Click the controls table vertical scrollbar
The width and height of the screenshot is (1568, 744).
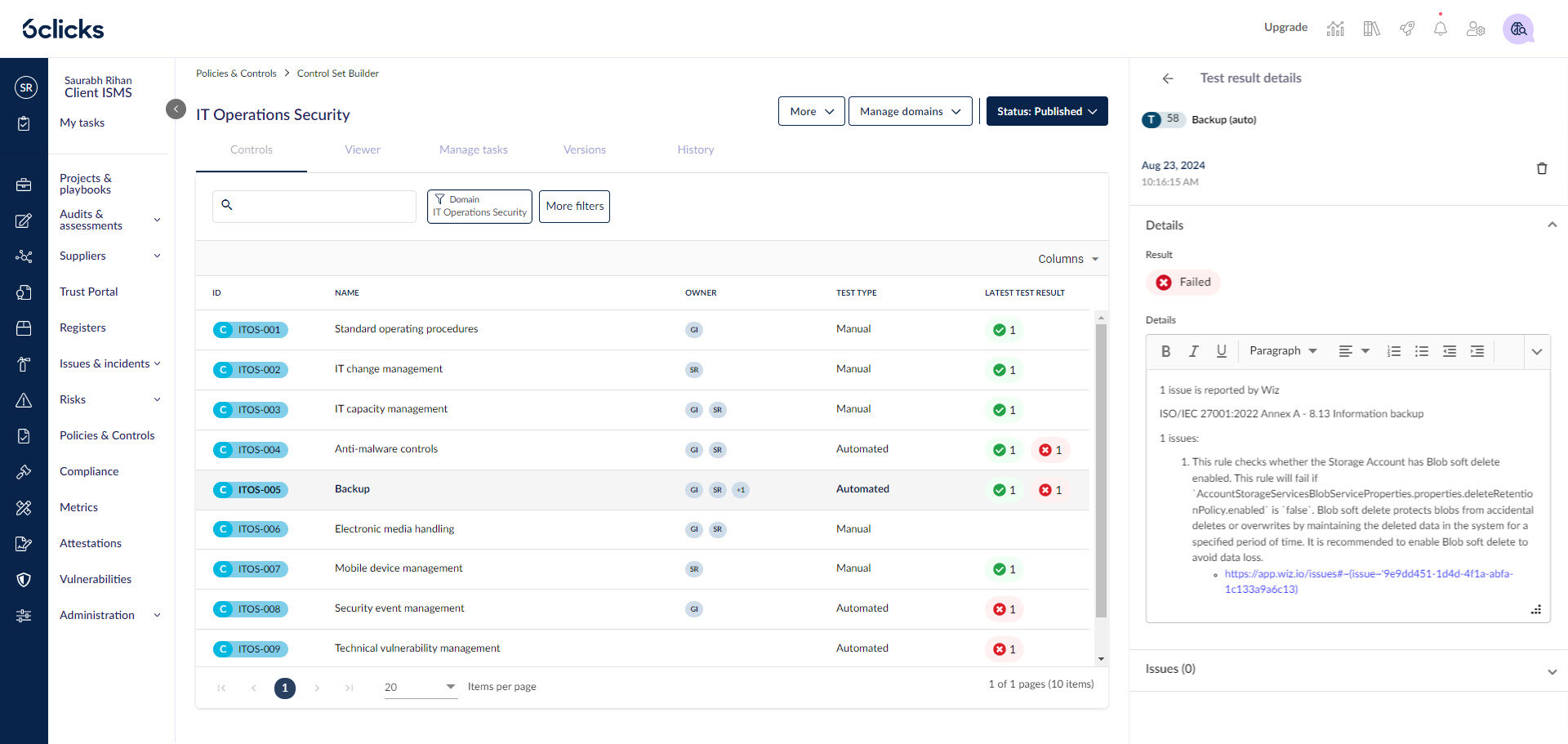pos(1101,470)
